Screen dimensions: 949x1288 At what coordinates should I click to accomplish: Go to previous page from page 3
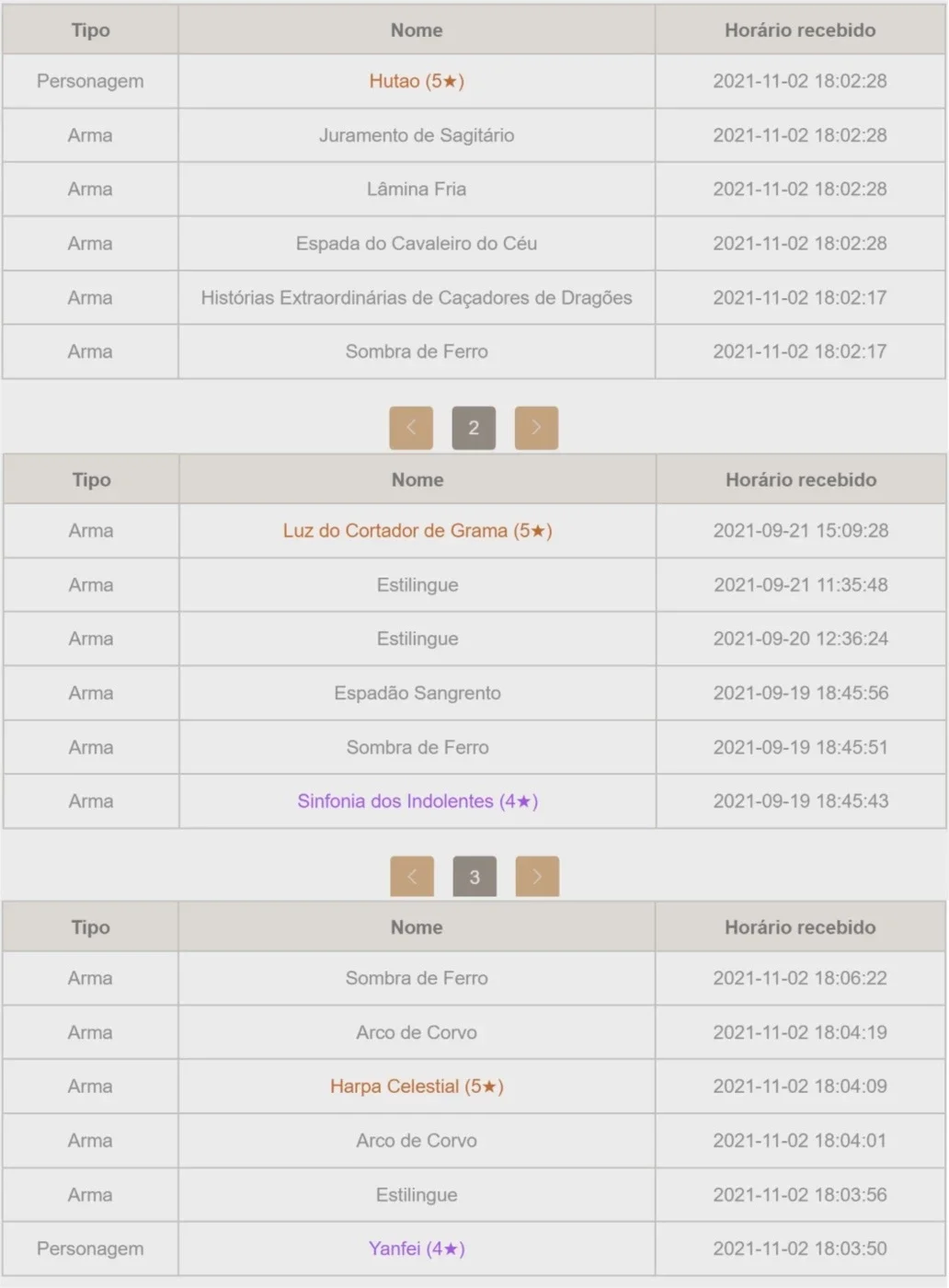coord(412,877)
